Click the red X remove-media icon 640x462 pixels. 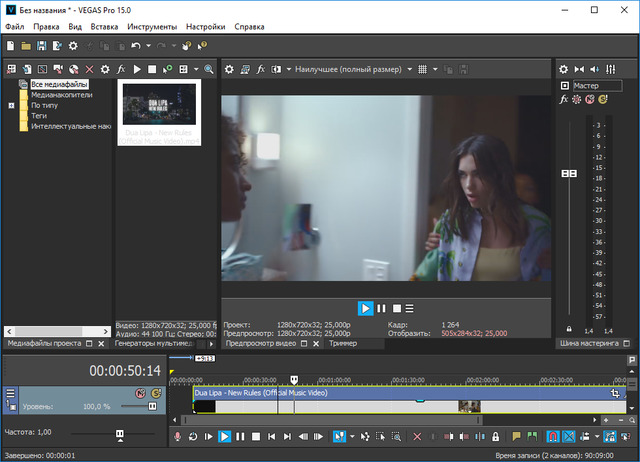pos(90,69)
